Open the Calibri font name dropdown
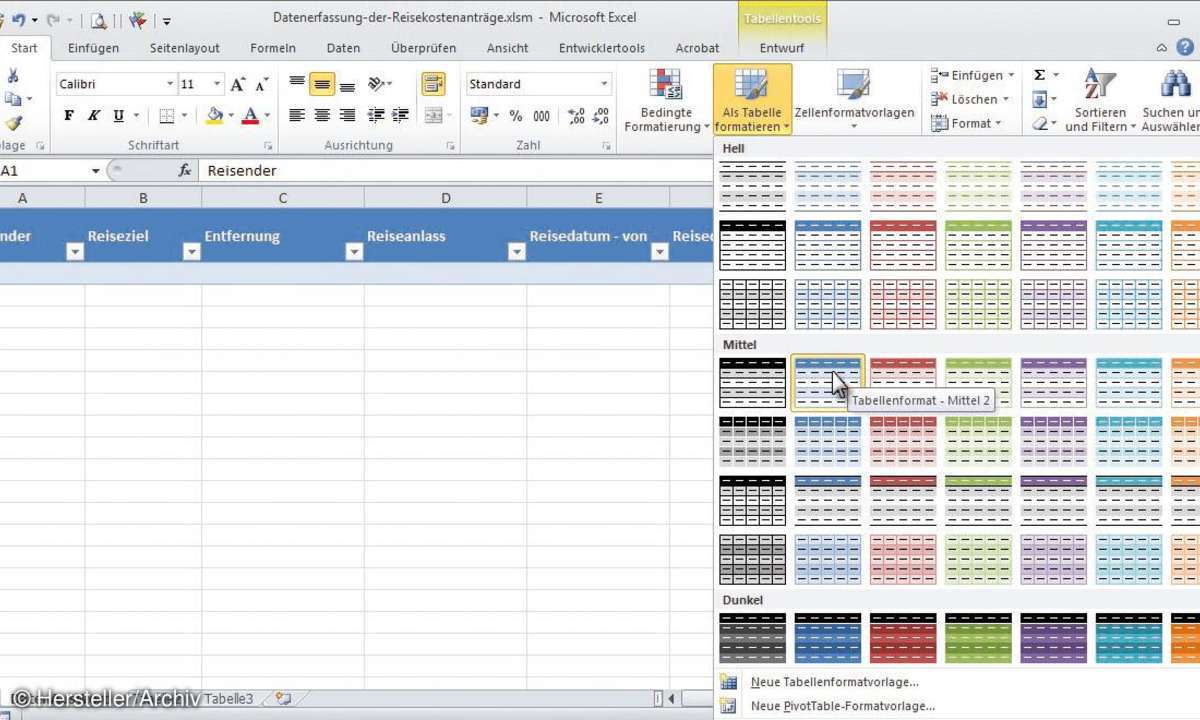Viewport: 1200px width, 720px height. tap(170, 85)
